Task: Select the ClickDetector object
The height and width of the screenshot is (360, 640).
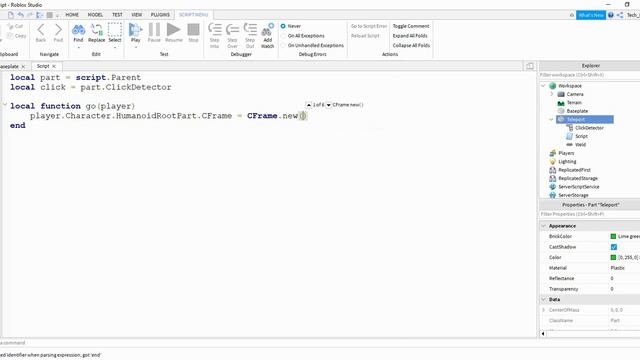Action: pos(589,128)
